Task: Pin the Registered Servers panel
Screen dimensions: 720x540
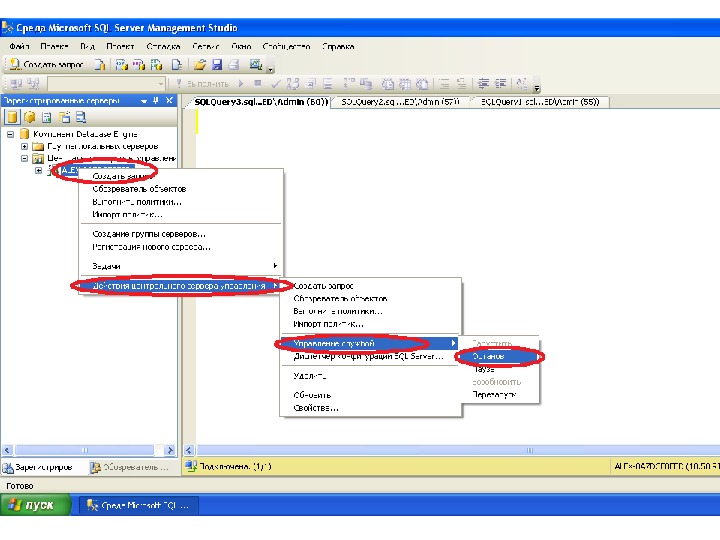Action: 156,101
